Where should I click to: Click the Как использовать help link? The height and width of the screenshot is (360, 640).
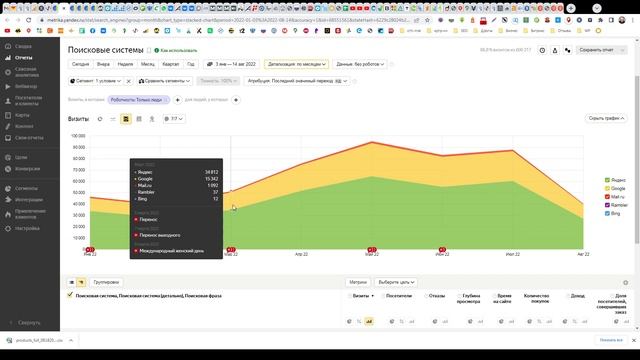[x=176, y=51]
